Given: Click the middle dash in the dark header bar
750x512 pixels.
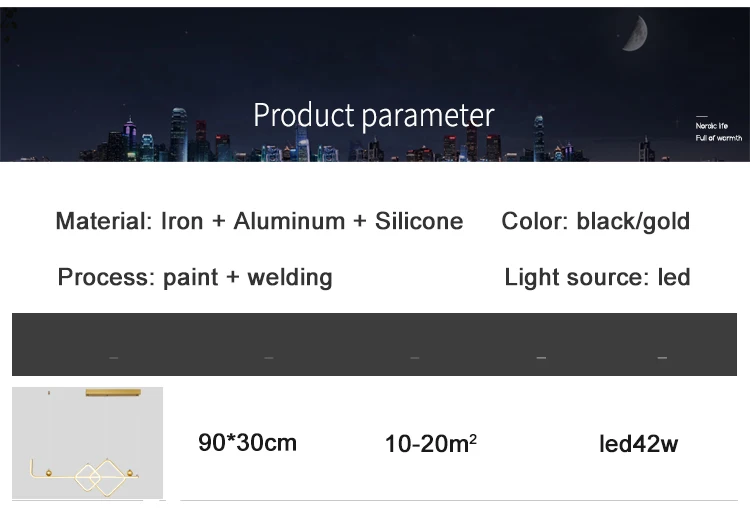Looking at the screenshot, I should click(415, 357).
